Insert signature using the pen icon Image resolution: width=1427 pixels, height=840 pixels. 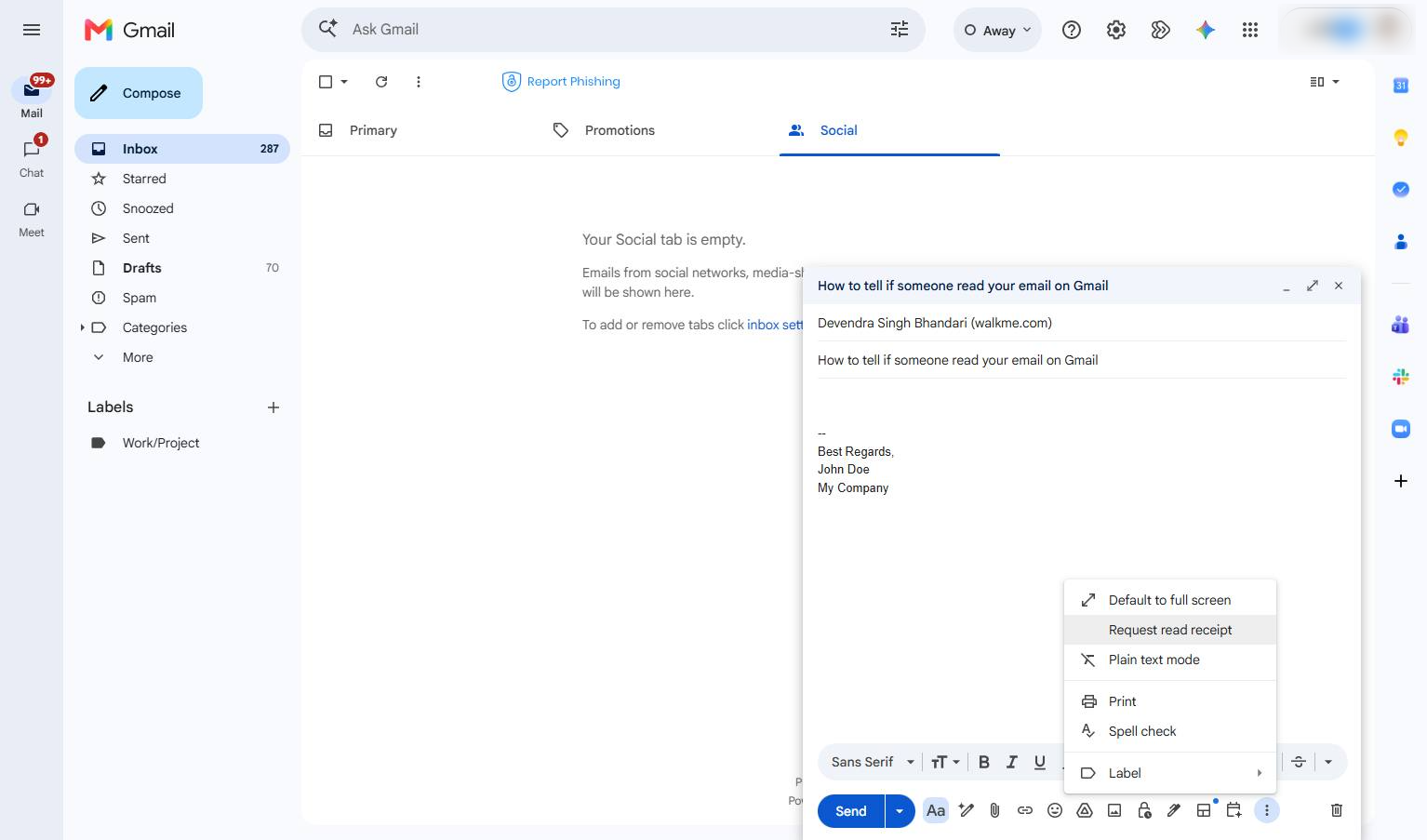[1174, 810]
